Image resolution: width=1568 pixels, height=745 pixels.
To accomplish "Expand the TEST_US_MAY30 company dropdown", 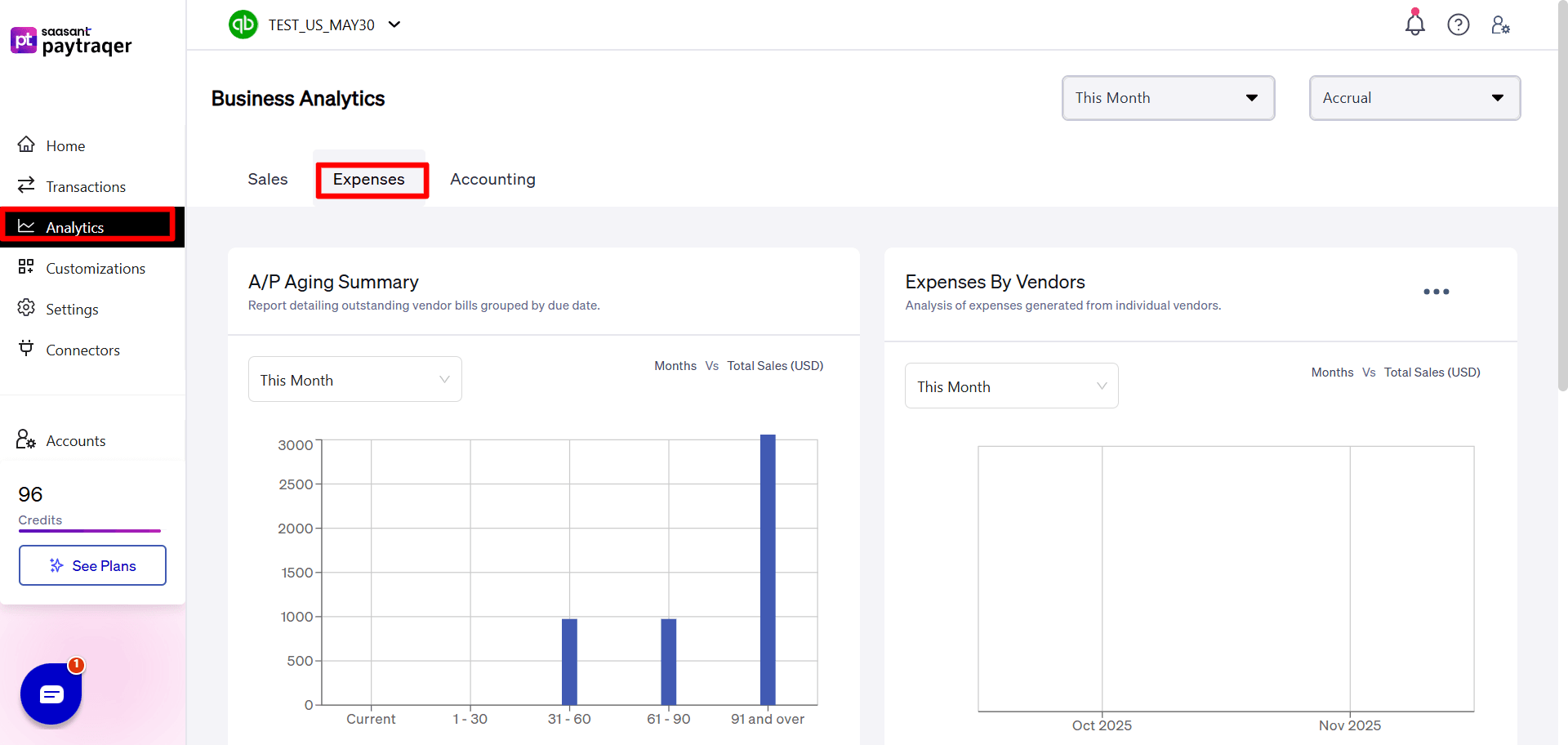I will pos(395,25).
